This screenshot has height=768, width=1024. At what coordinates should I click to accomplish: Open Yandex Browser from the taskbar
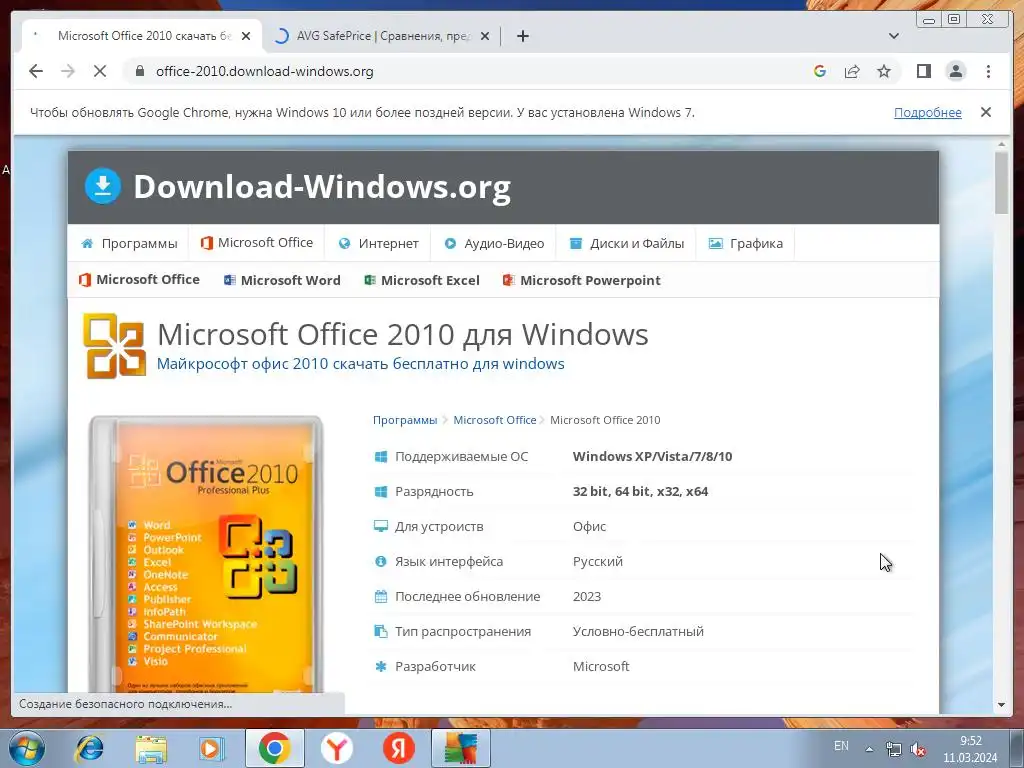tap(336, 748)
